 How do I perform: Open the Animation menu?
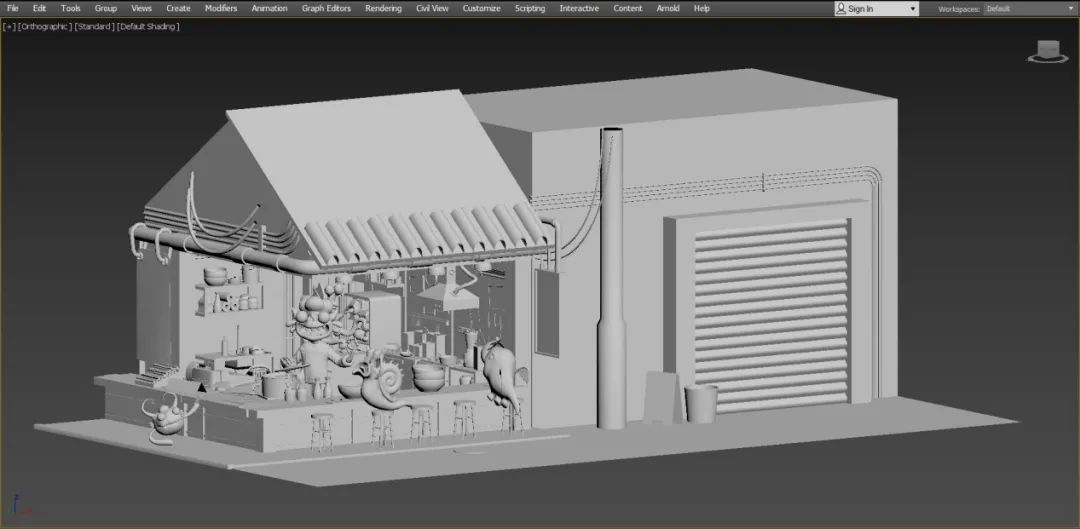click(x=269, y=8)
